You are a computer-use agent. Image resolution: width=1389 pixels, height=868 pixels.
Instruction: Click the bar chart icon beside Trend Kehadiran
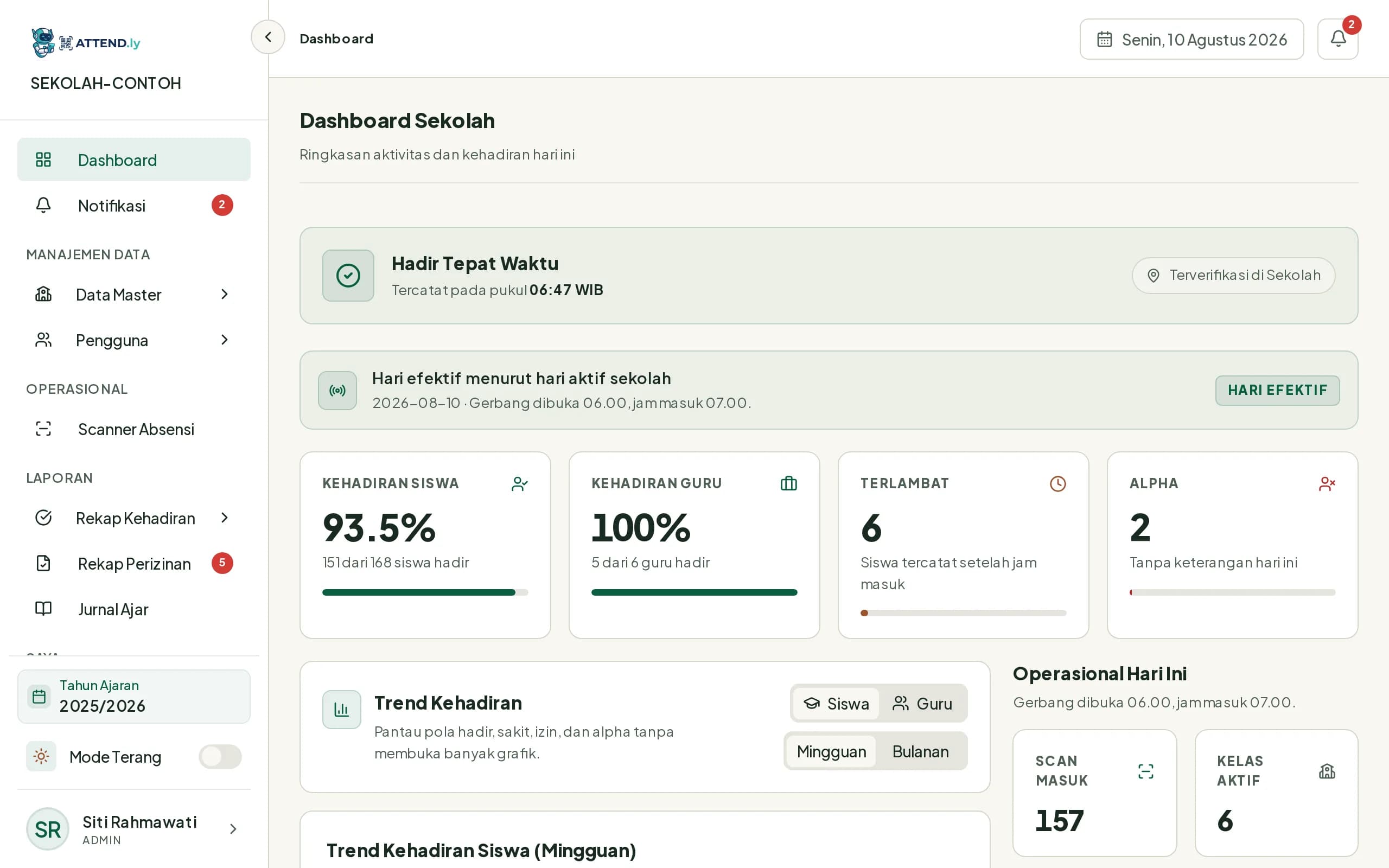click(x=341, y=710)
